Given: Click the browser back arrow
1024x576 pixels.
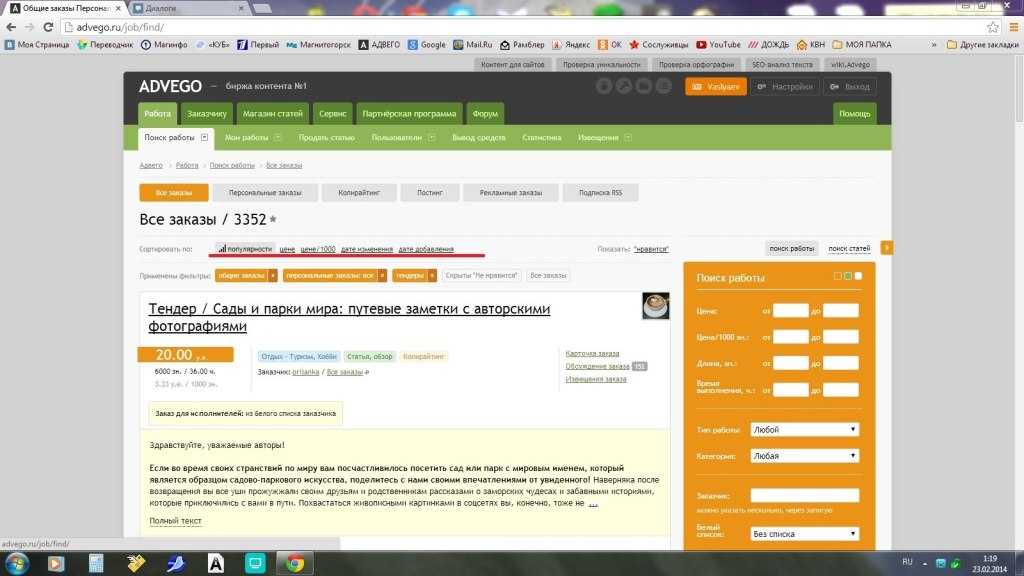Looking at the screenshot, I should point(11,27).
